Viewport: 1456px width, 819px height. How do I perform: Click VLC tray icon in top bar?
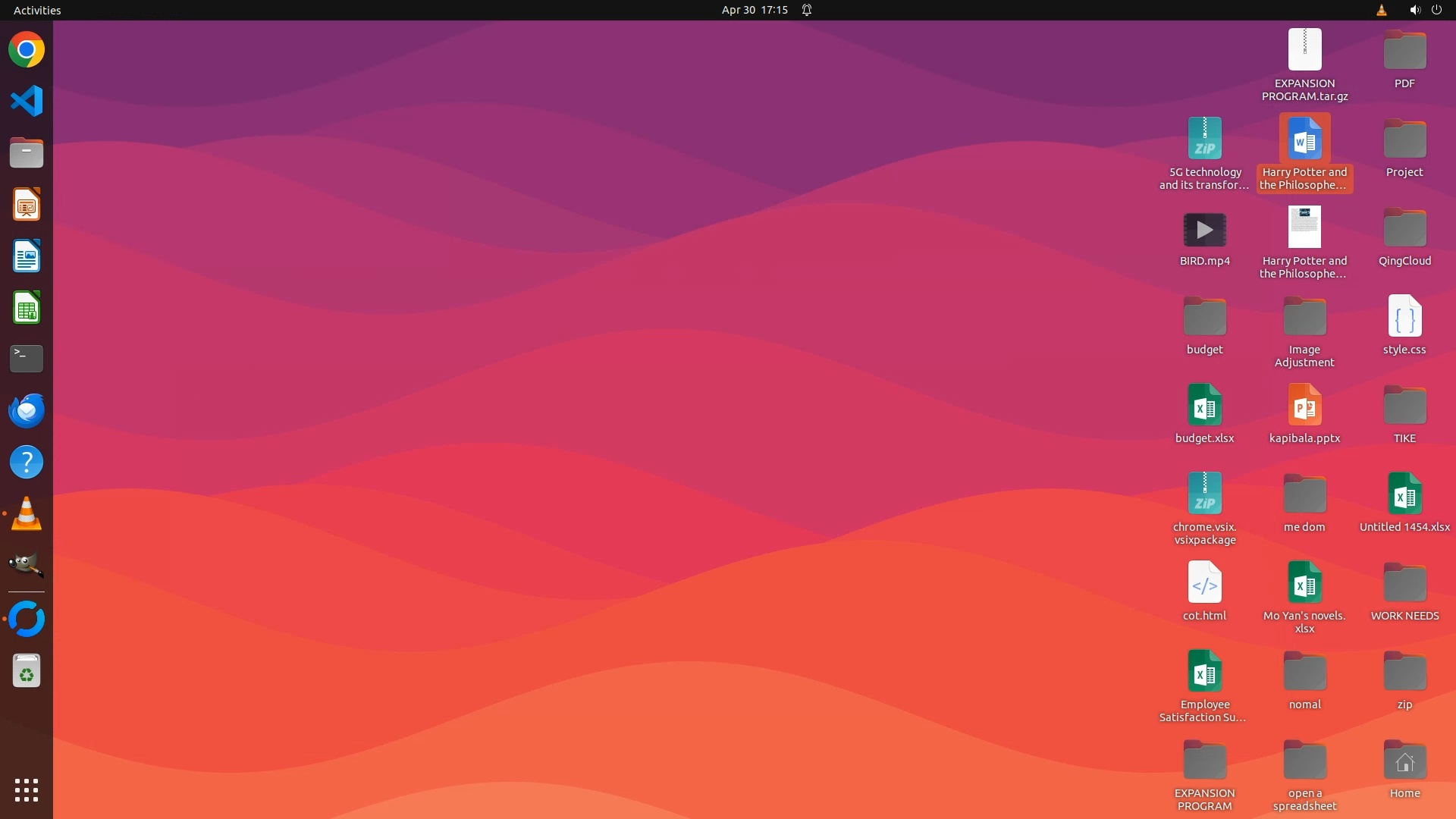point(1381,10)
